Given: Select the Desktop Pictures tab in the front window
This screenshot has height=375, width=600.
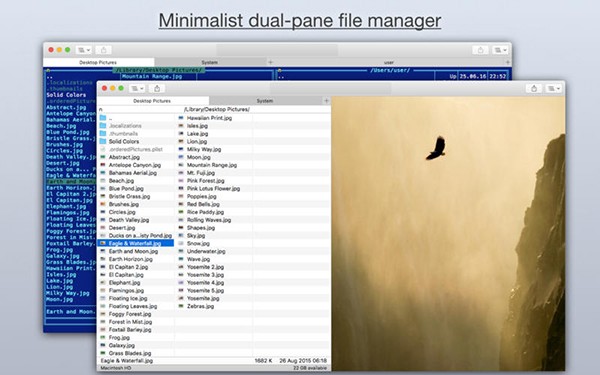Looking at the screenshot, I should click(152, 101).
